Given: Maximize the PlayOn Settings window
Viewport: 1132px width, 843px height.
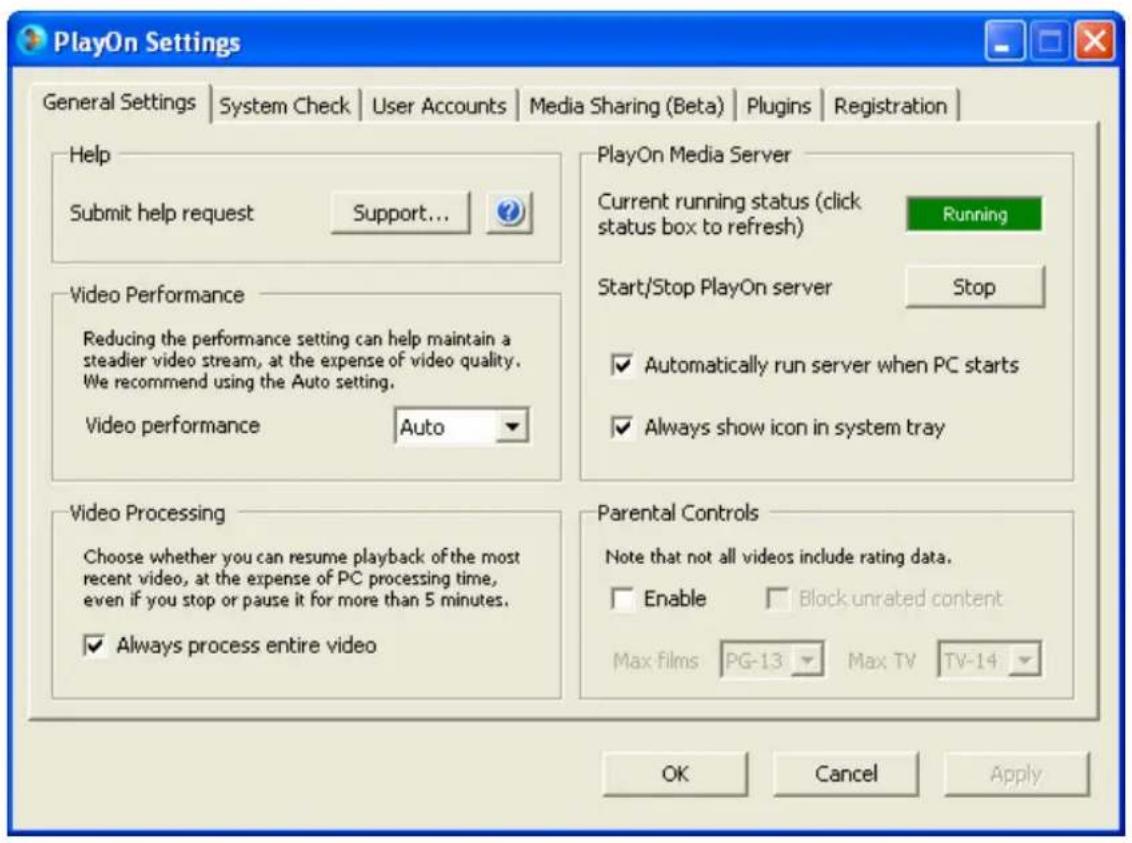Looking at the screenshot, I should coord(1050,40).
